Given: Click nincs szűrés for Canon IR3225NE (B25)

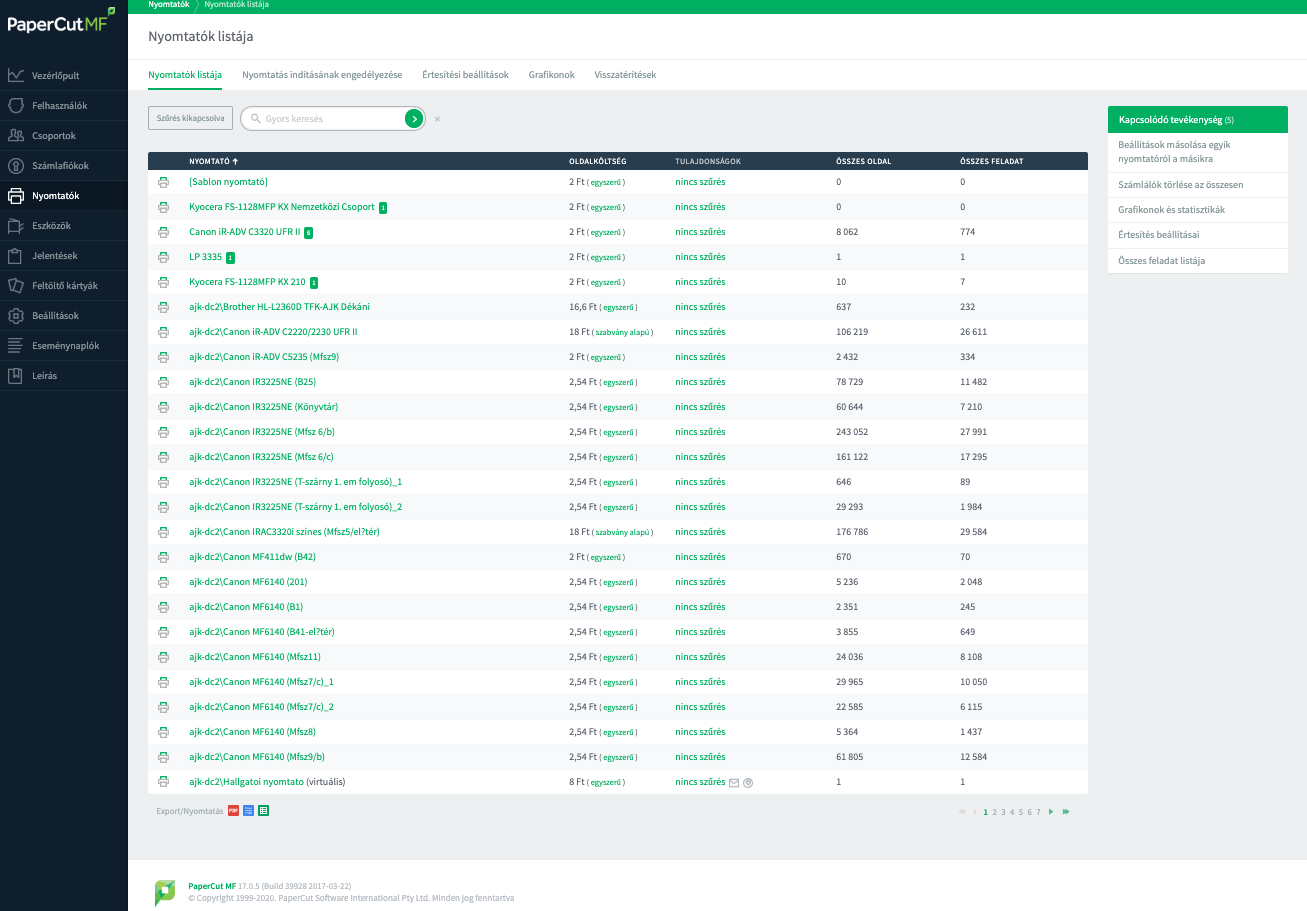Looking at the screenshot, I should (x=700, y=382).
